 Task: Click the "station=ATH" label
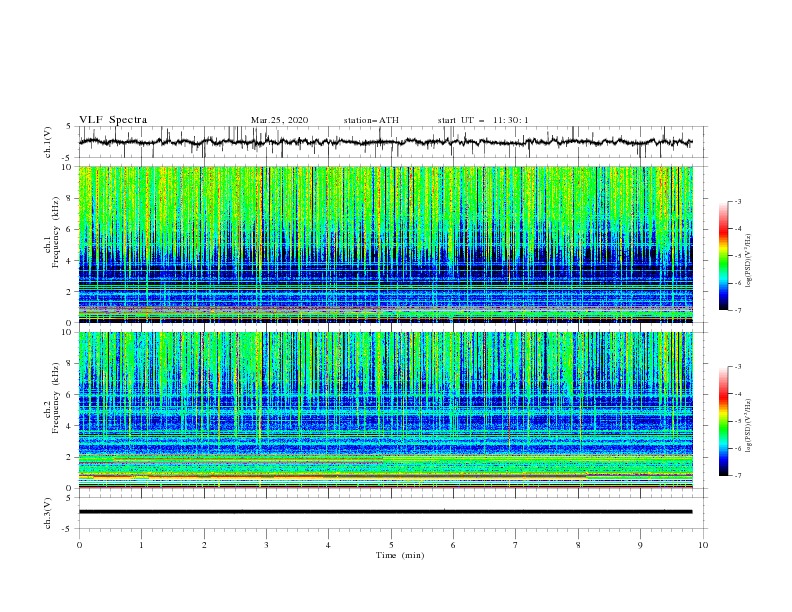coord(371,120)
